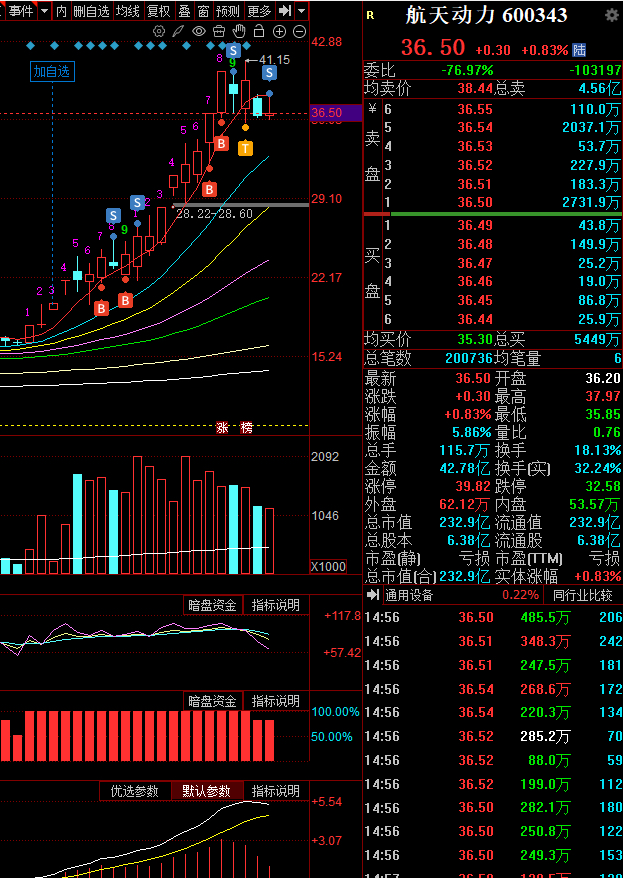Click the 榜 label on the dashed line
This screenshot has height=878, width=623.
[246, 428]
